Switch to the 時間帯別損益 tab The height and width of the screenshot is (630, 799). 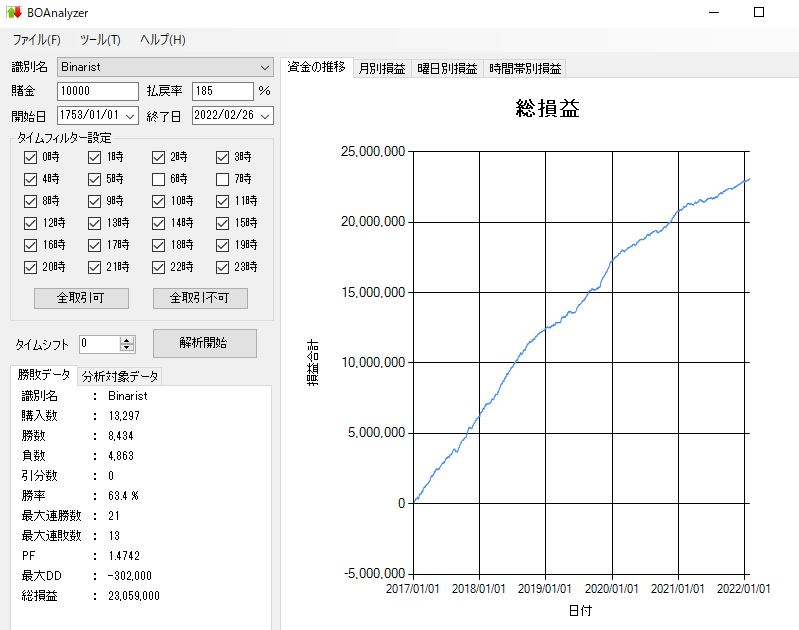(525, 68)
